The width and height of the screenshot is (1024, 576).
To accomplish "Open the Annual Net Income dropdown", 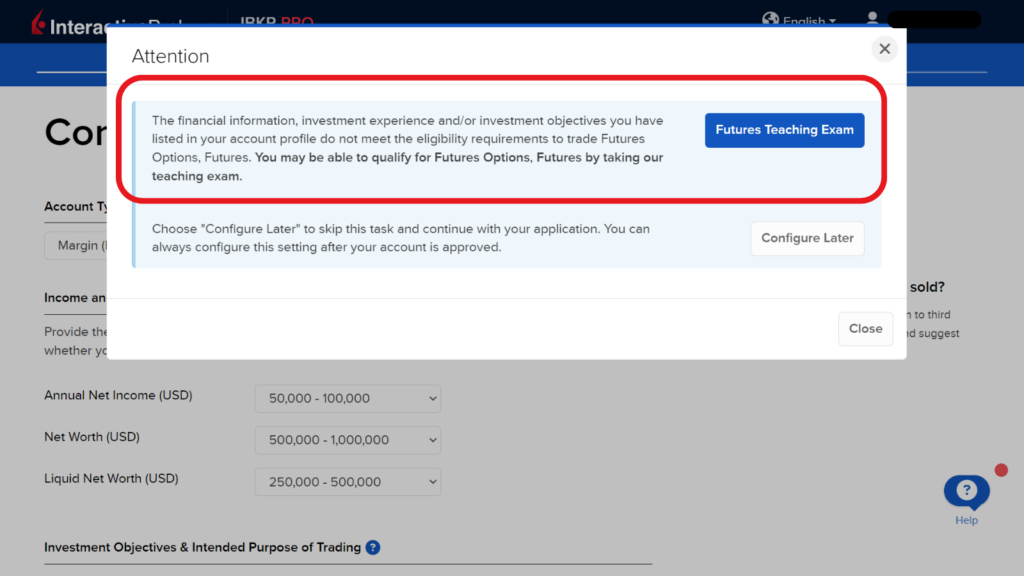I will 347,398.
